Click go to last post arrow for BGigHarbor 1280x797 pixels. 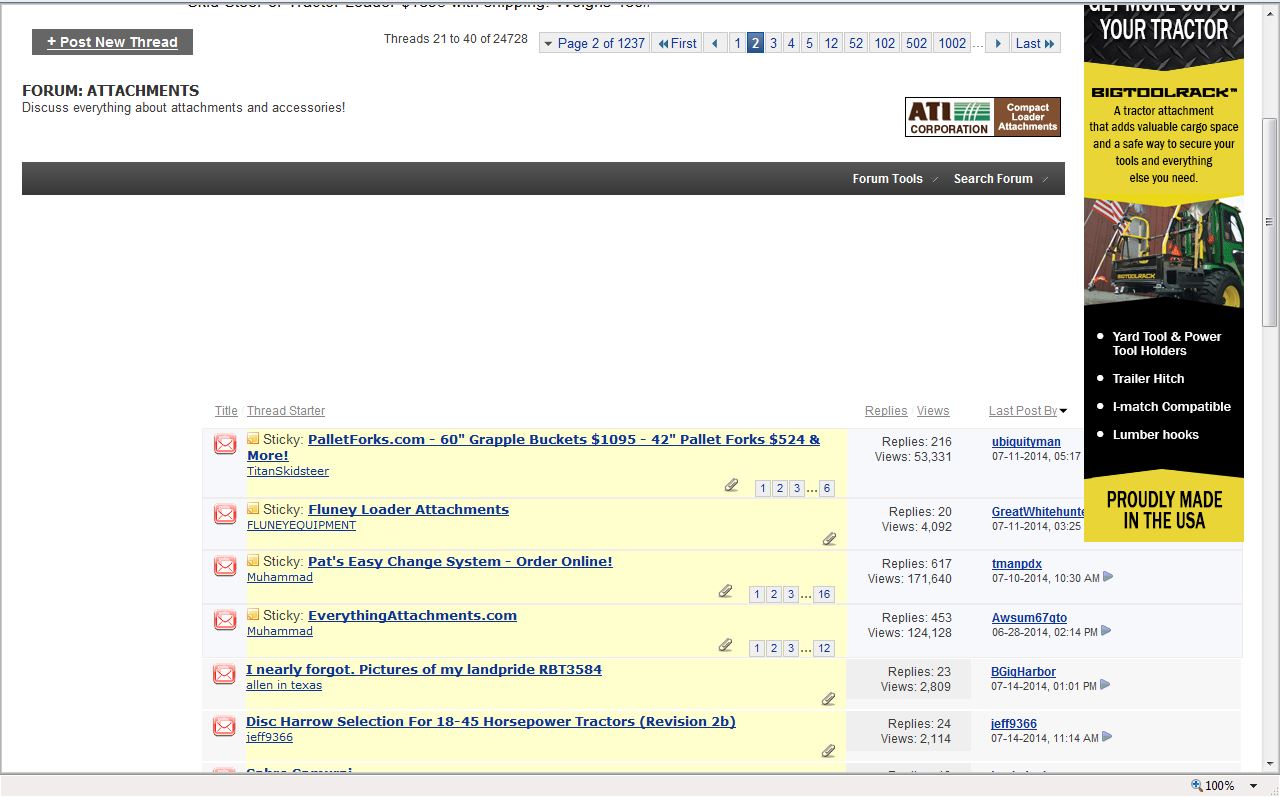pos(1105,685)
